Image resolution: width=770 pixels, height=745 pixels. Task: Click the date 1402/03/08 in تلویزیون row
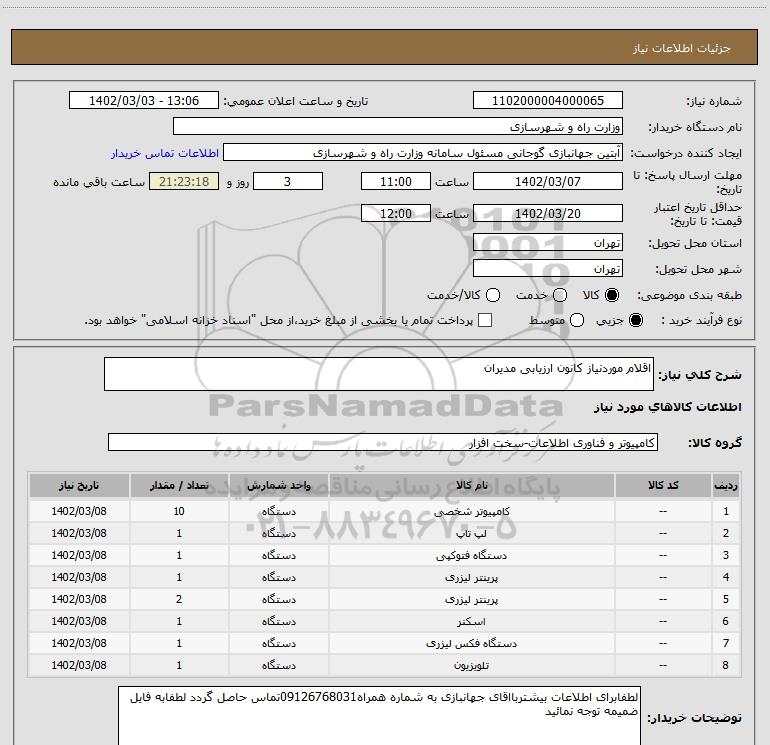coord(79,665)
